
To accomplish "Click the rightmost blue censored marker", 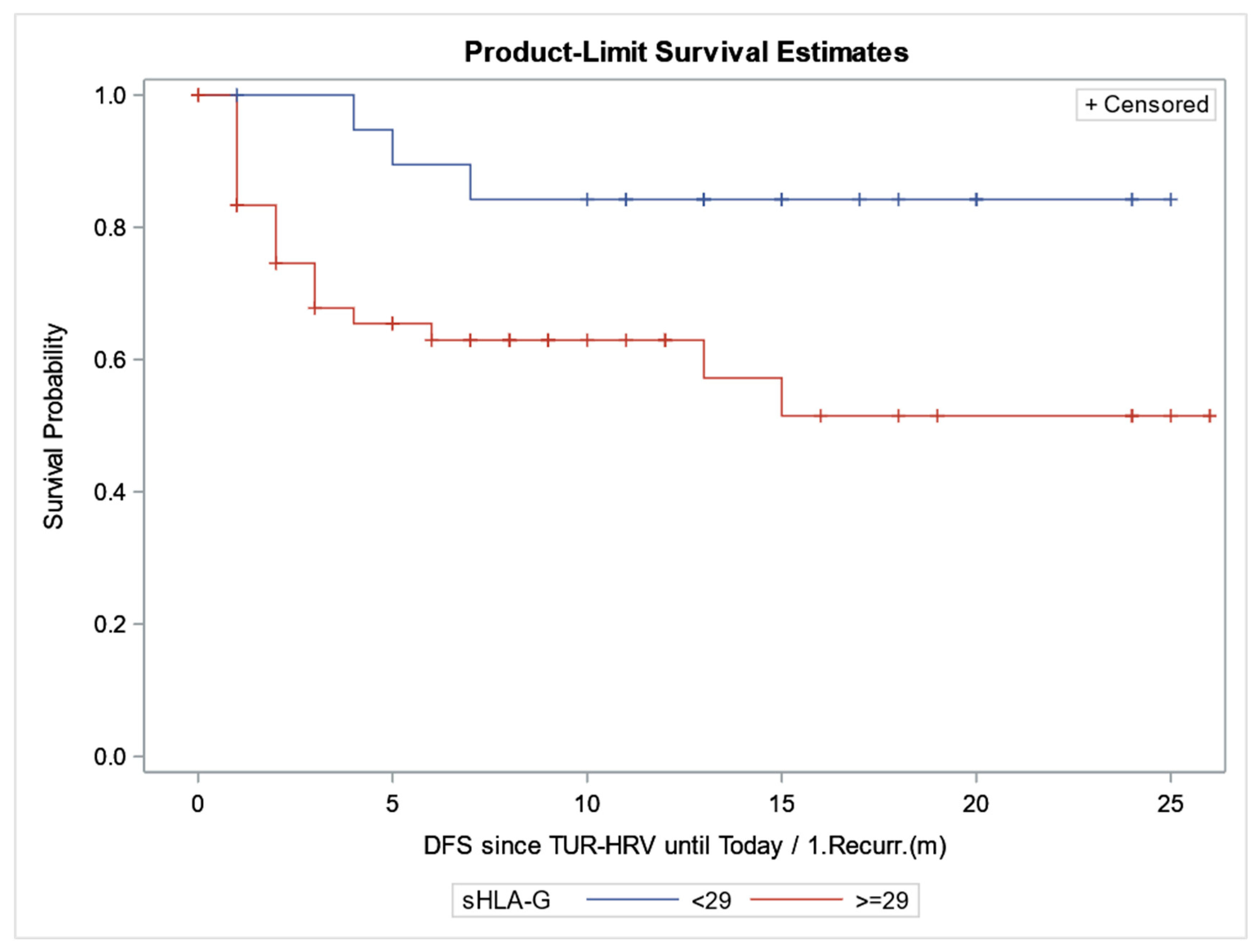I will (1171, 200).
